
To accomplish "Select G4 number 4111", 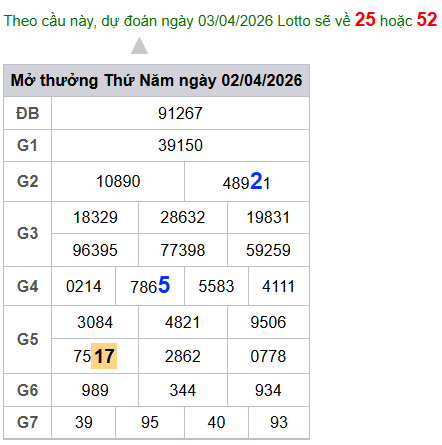I will coord(278,286).
